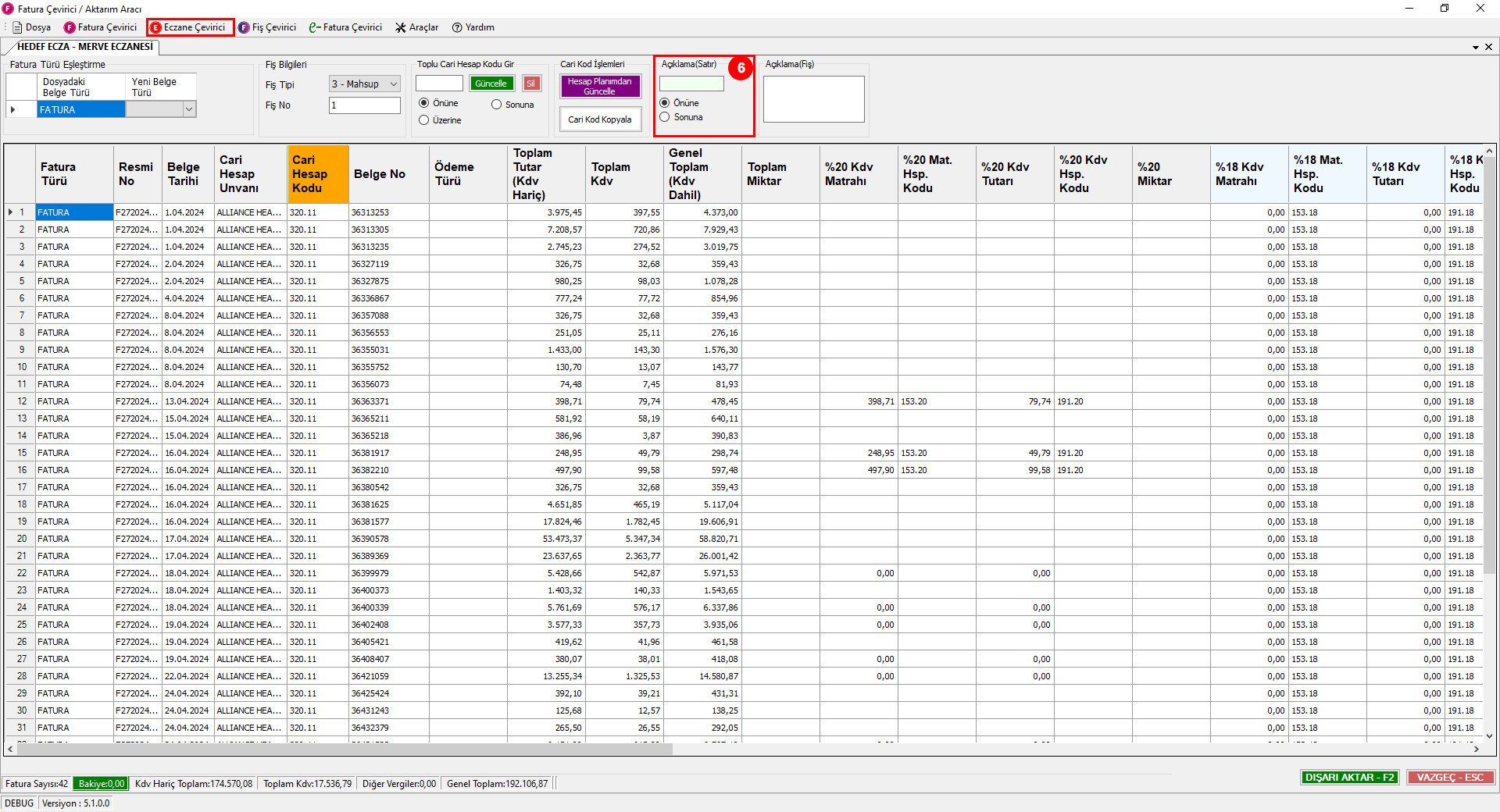The height and width of the screenshot is (812, 1500).
Task: Select FATURA cell in Dosyadaki Belge Türü
Action: tap(81, 110)
